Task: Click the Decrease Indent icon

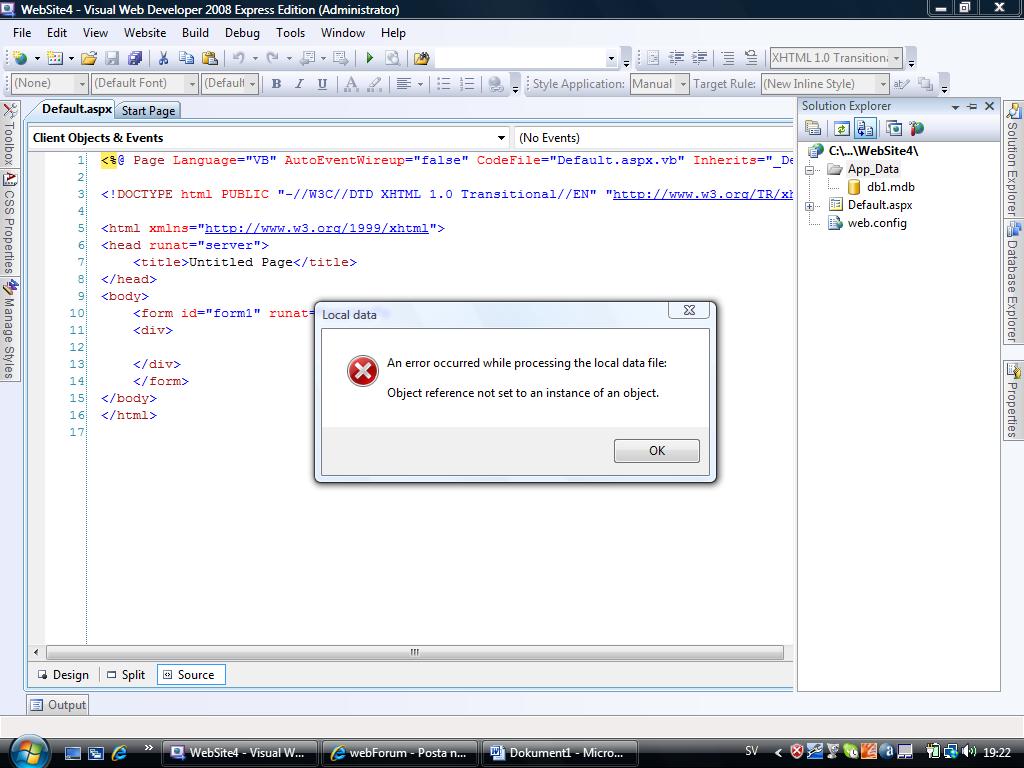Action: click(676, 58)
